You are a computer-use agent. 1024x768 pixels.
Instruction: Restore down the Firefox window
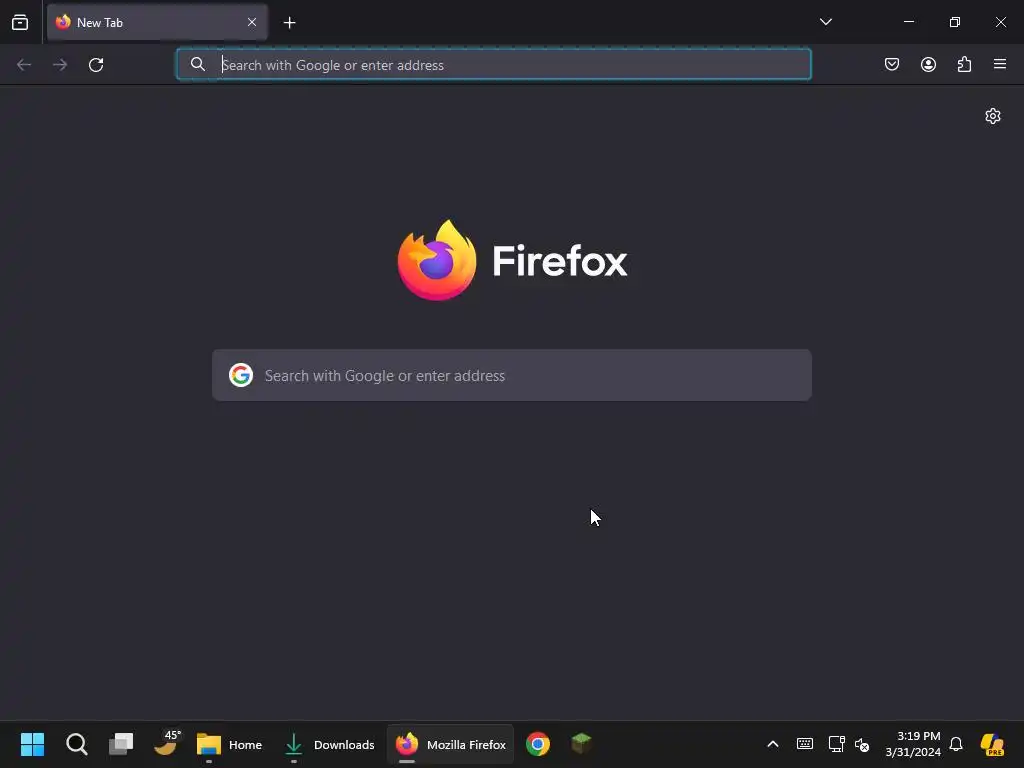[x=955, y=22]
